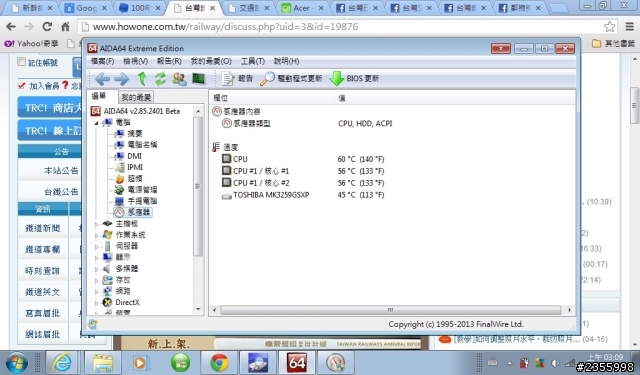Open 檔案(F) menu
Viewport: 640px width, 375px height.
click(102, 61)
